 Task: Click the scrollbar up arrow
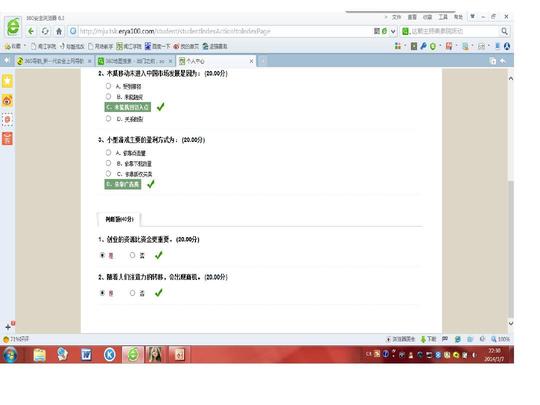pyautogui.click(x=511, y=79)
